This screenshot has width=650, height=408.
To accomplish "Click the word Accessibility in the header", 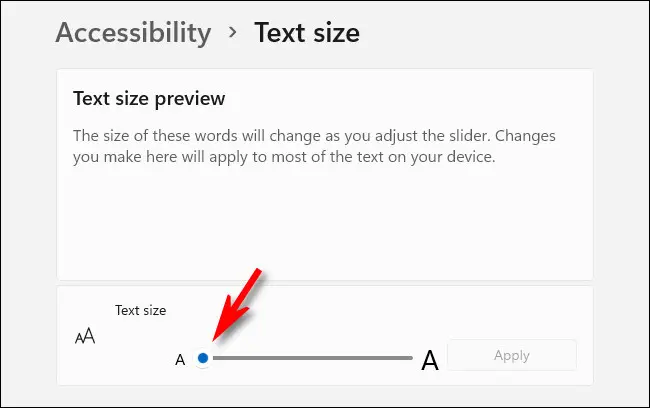I will click(x=133, y=32).
